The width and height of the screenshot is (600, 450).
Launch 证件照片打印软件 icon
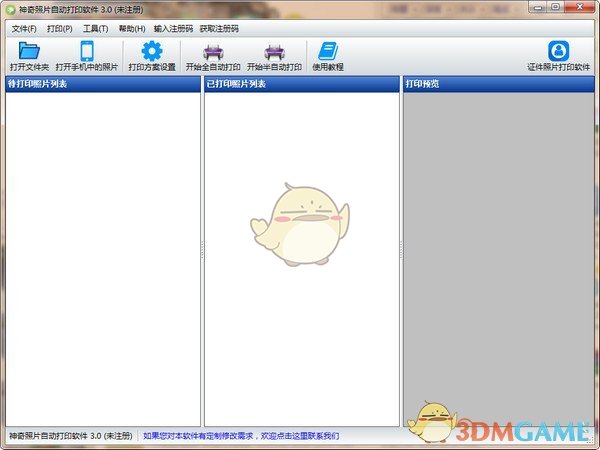pyautogui.click(x=558, y=51)
